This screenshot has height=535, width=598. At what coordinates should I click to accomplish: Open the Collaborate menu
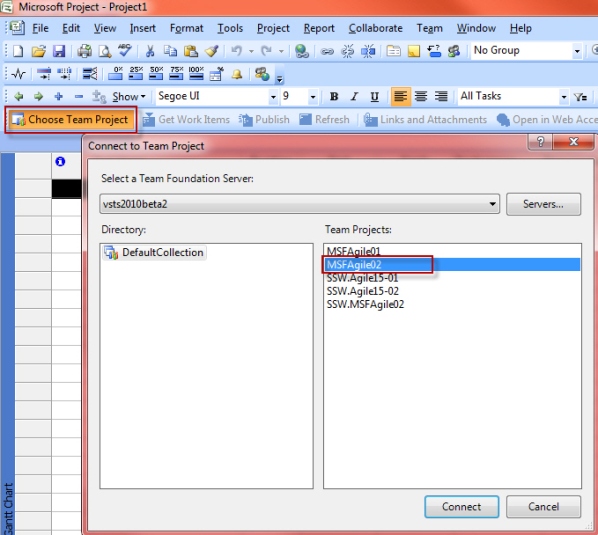(376, 28)
